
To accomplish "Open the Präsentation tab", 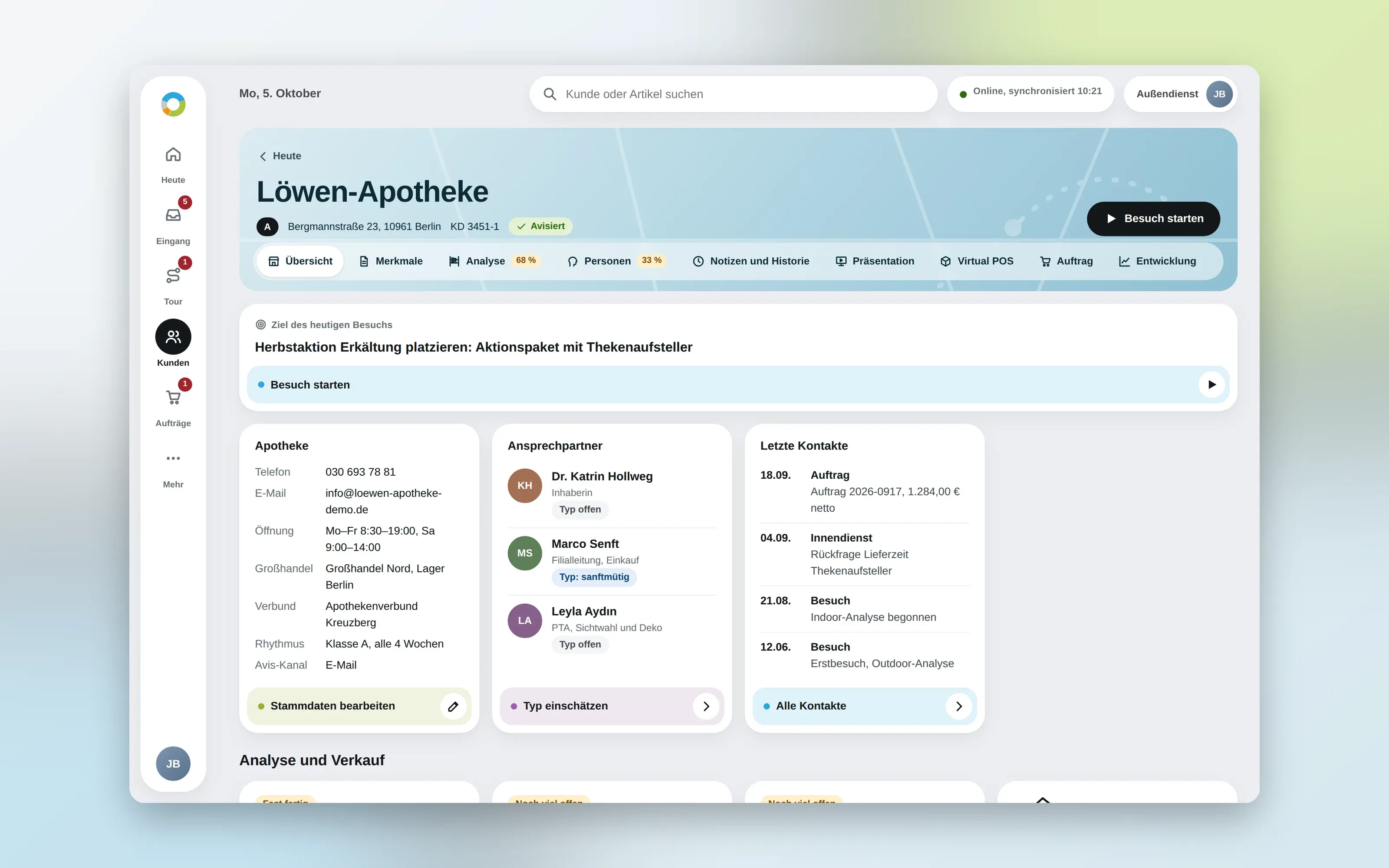I will (x=875, y=261).
